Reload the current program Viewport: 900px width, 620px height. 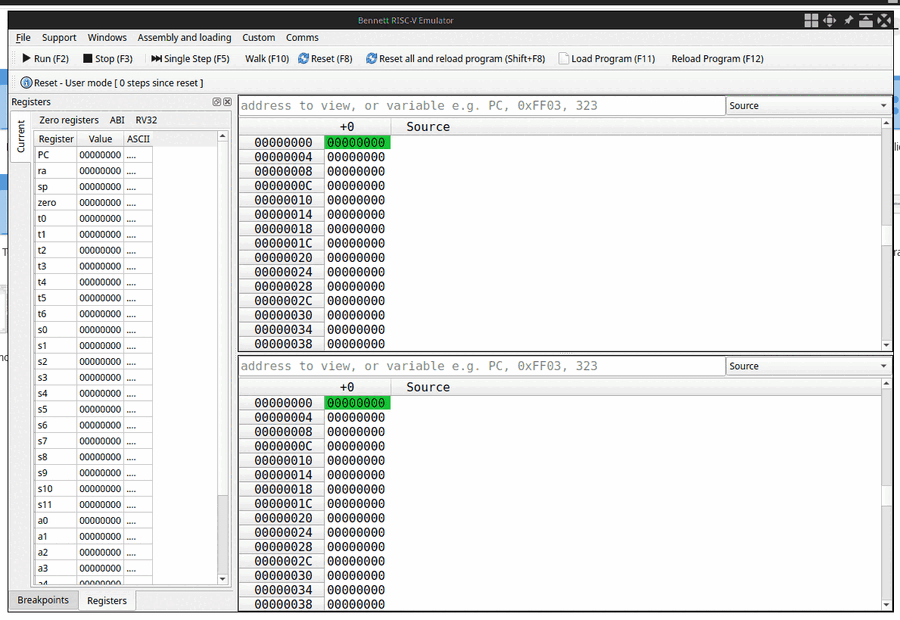(x=716, y=58)
